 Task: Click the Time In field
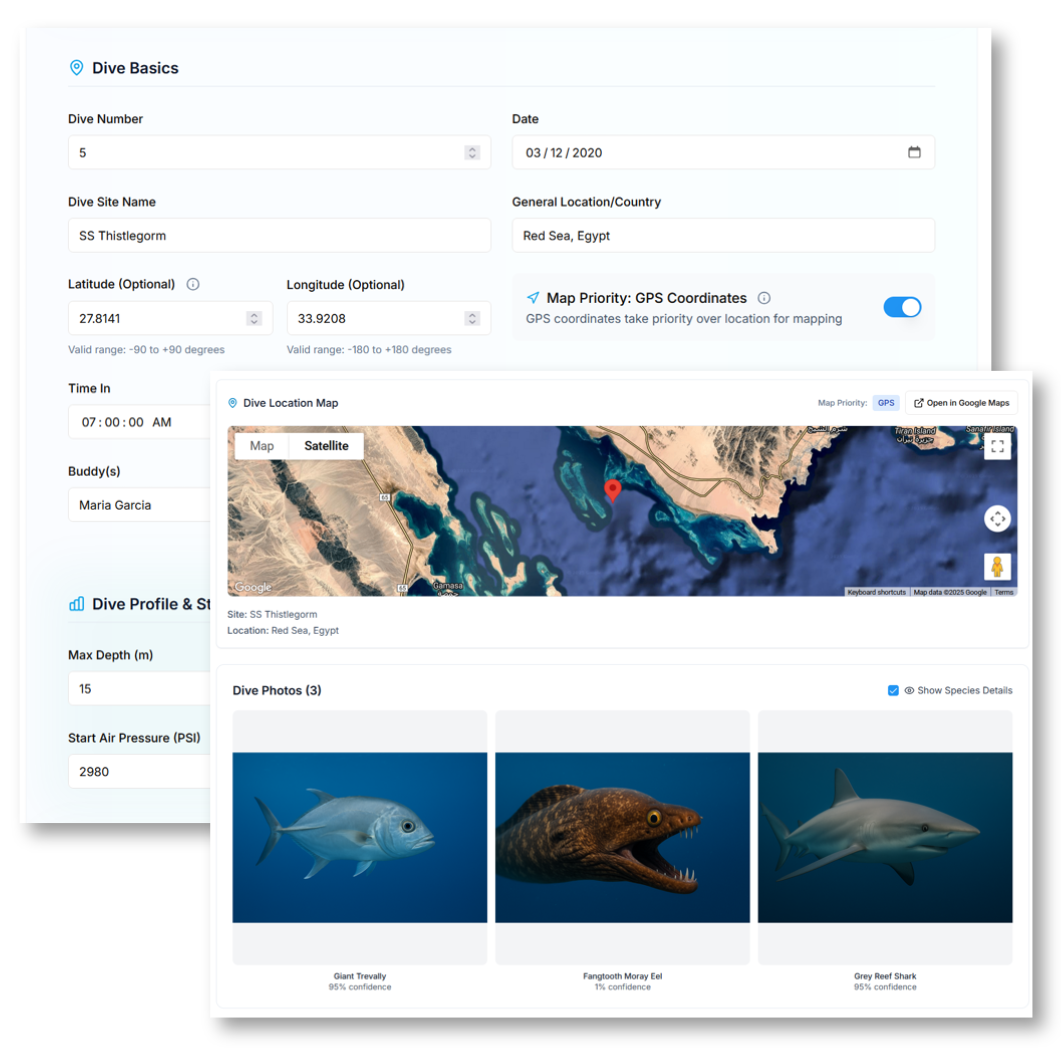[x=139, y=422]
